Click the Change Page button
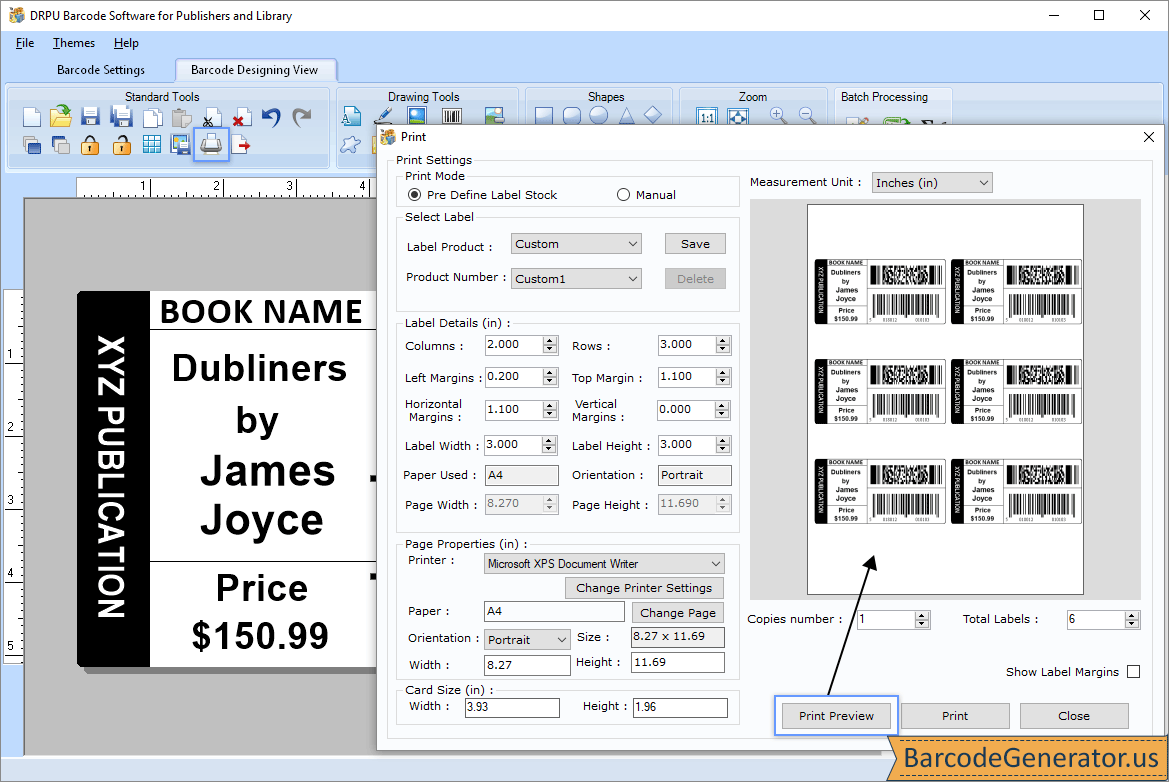 point(678,613)
